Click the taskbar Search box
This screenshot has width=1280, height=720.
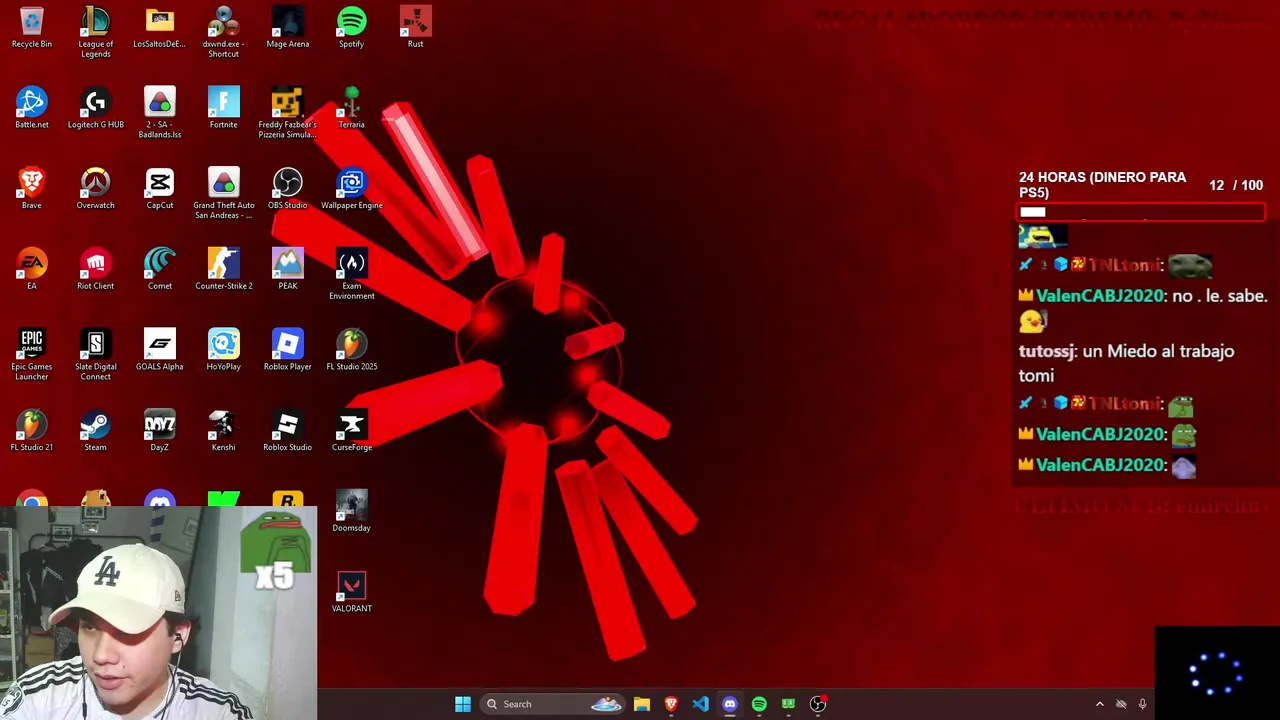pos(551,704)
